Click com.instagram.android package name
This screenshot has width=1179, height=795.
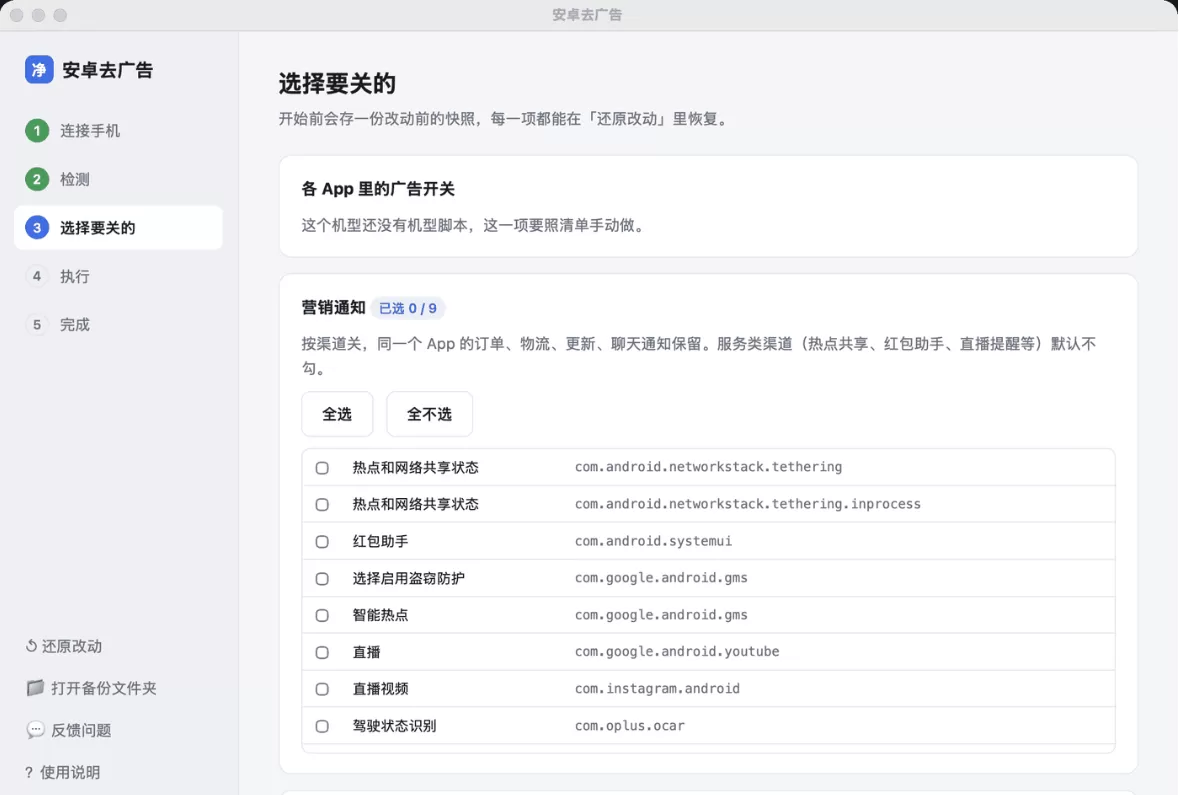pyautogui.click(x=657, y=688)
